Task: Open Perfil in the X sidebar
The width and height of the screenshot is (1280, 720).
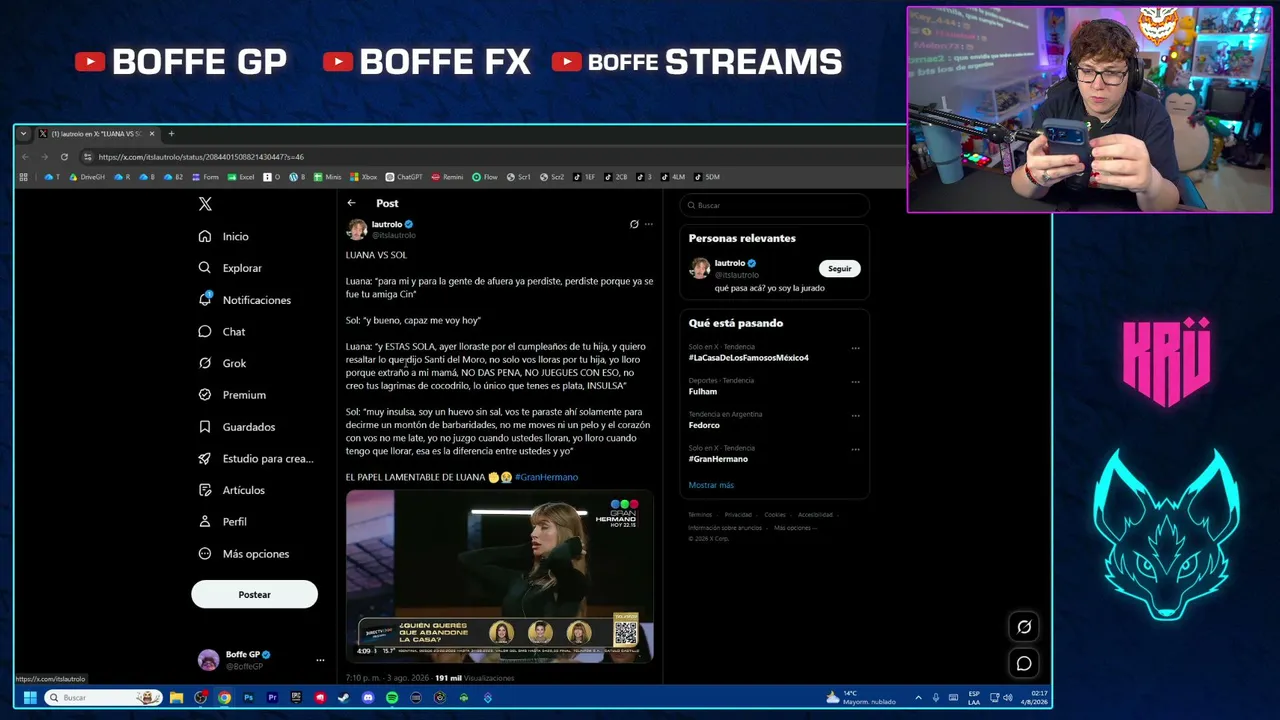Action: [223, 522]
